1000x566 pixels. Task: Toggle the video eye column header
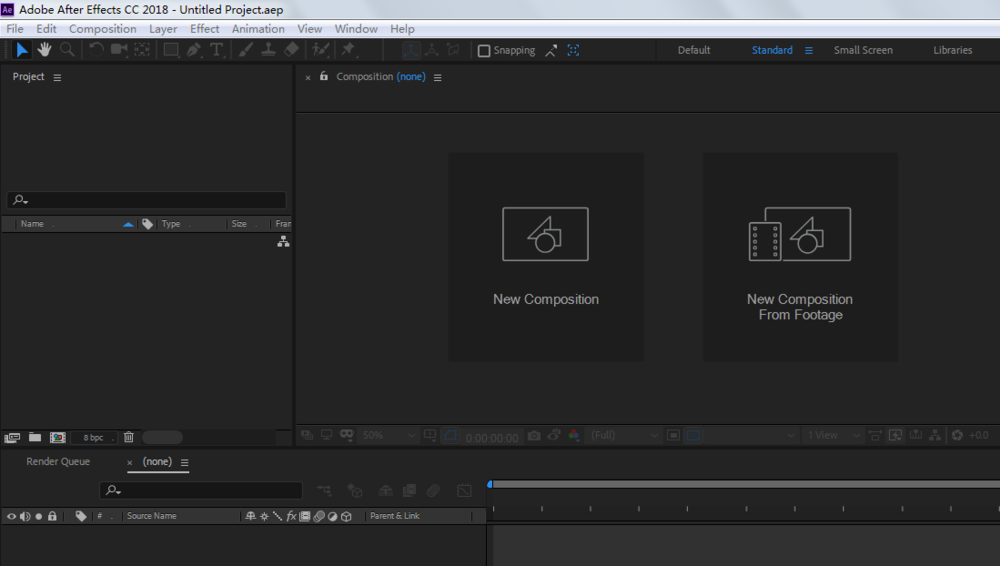coord(11,516)
